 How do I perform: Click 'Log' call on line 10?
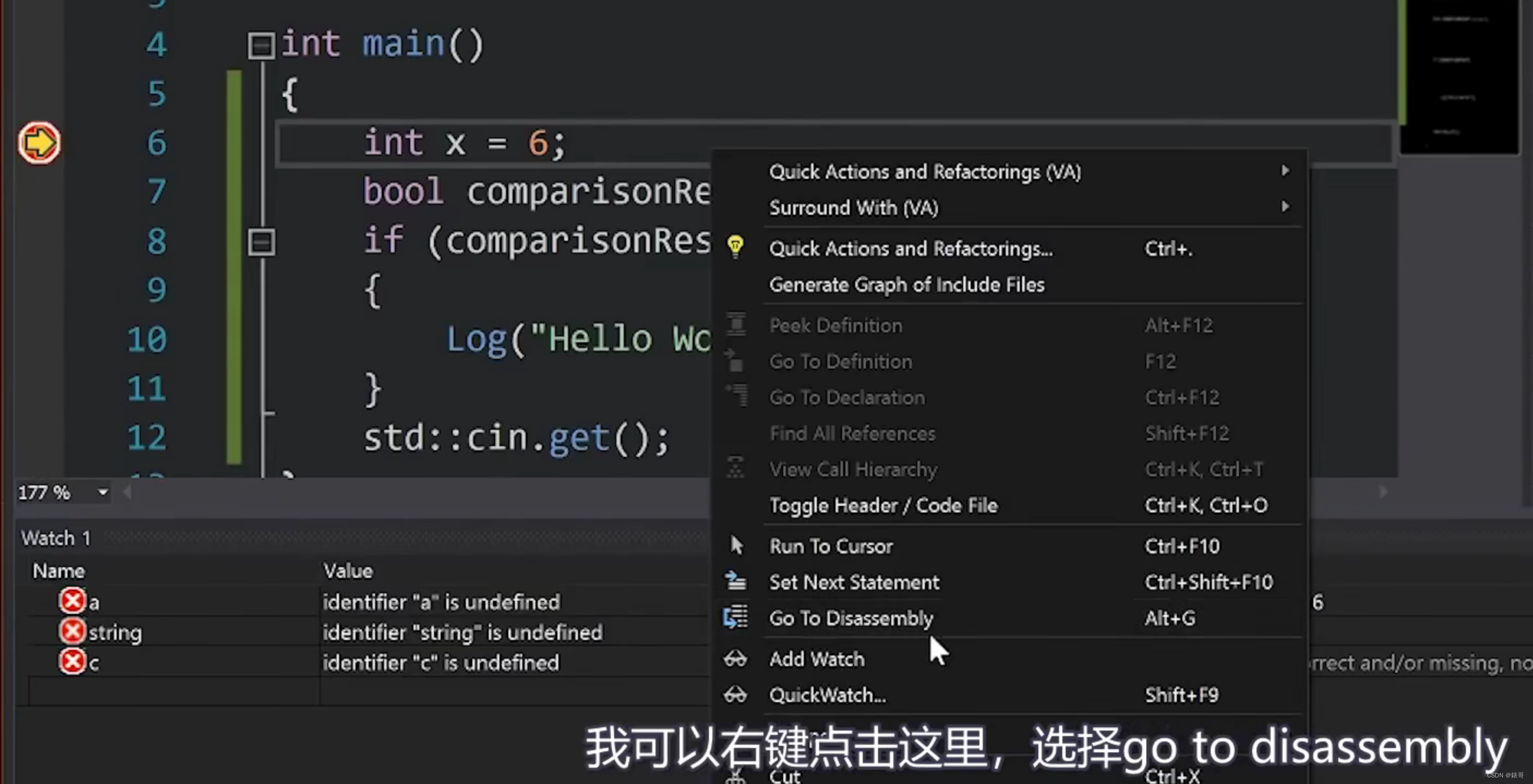476,340
